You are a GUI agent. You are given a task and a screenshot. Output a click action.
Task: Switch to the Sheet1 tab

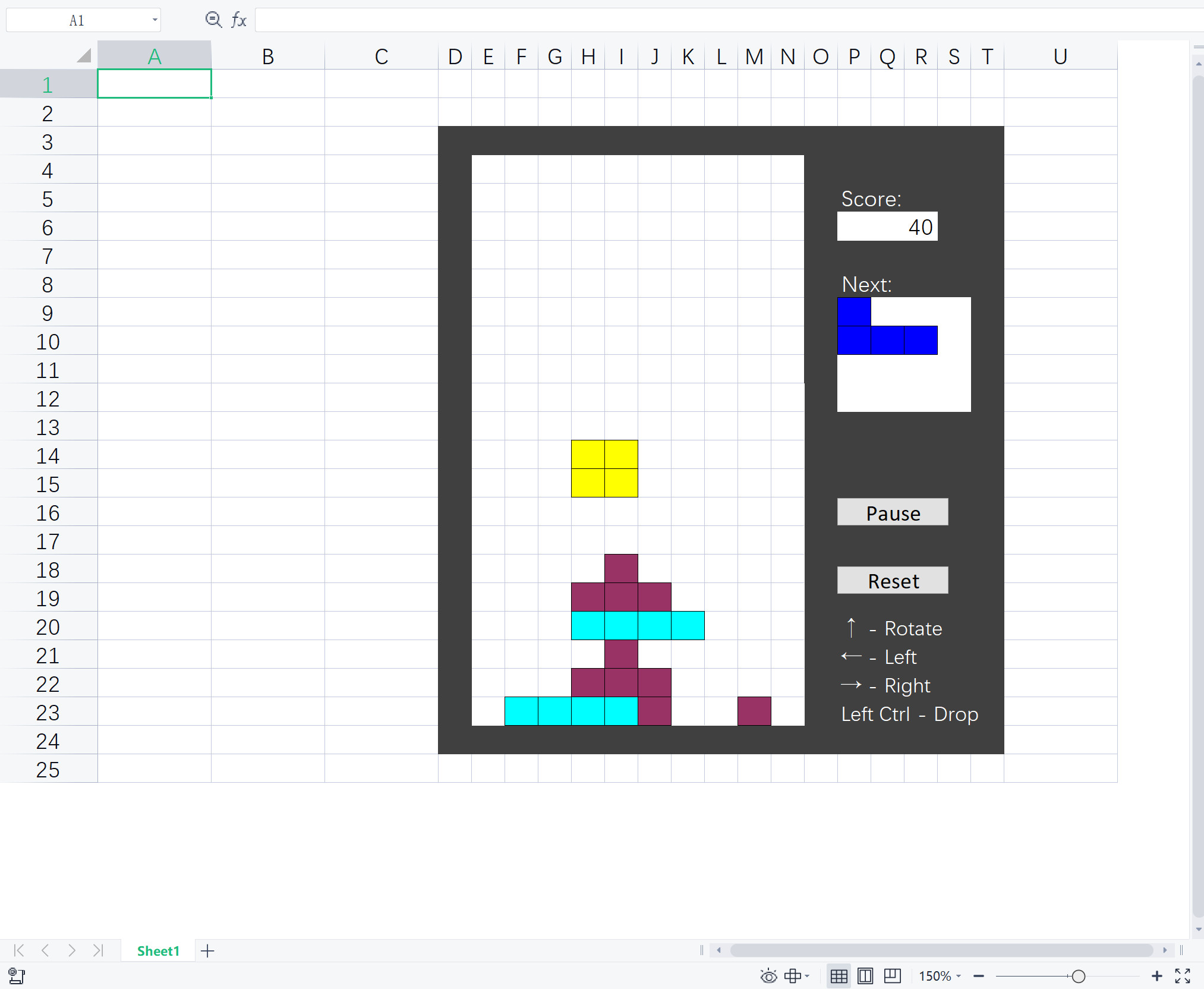point(158,951)
